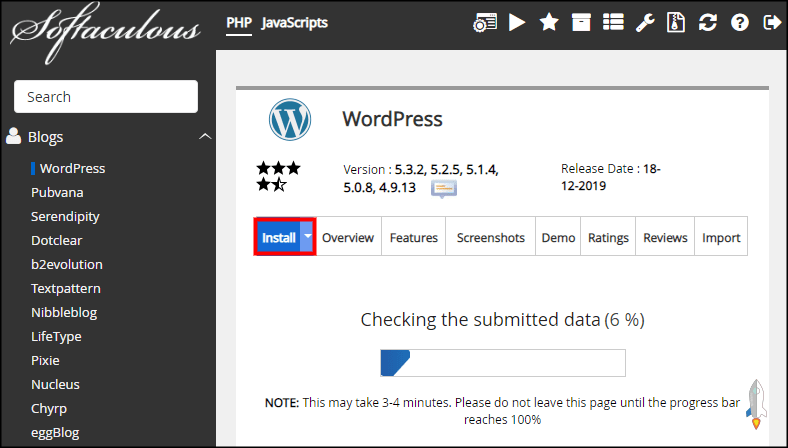Select Textpattern in the sidebar
The width and height of the screenshot is (788, 448).
(x=66, y=289)
